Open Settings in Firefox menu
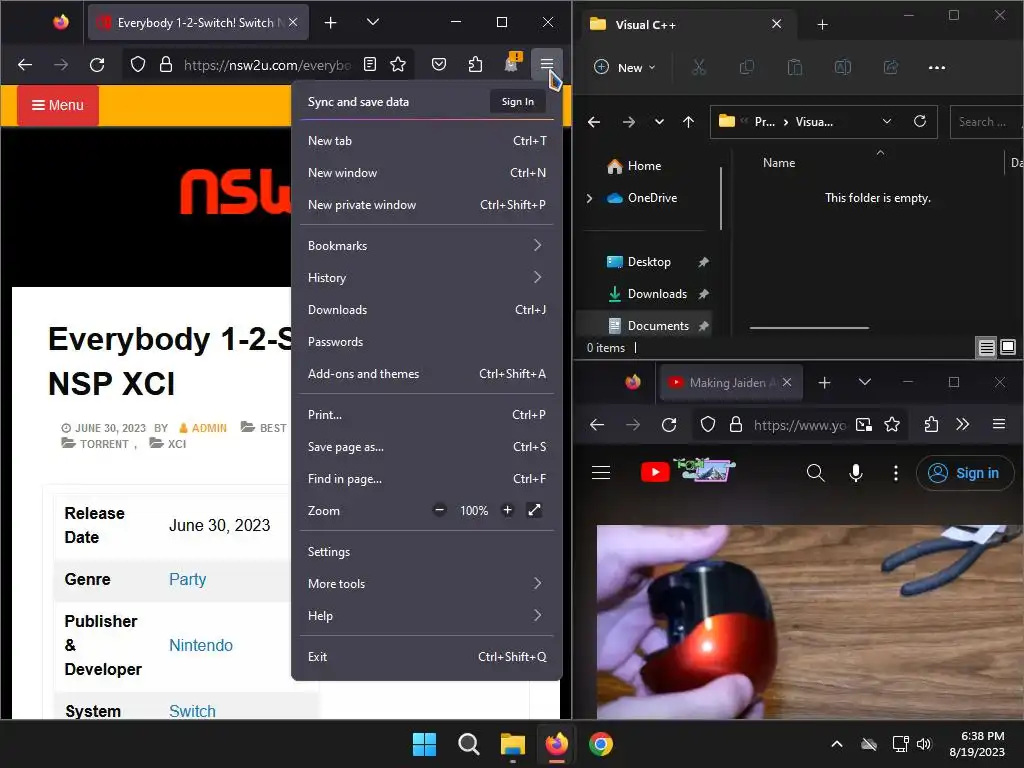1024x768 pixels. (427, 552)
